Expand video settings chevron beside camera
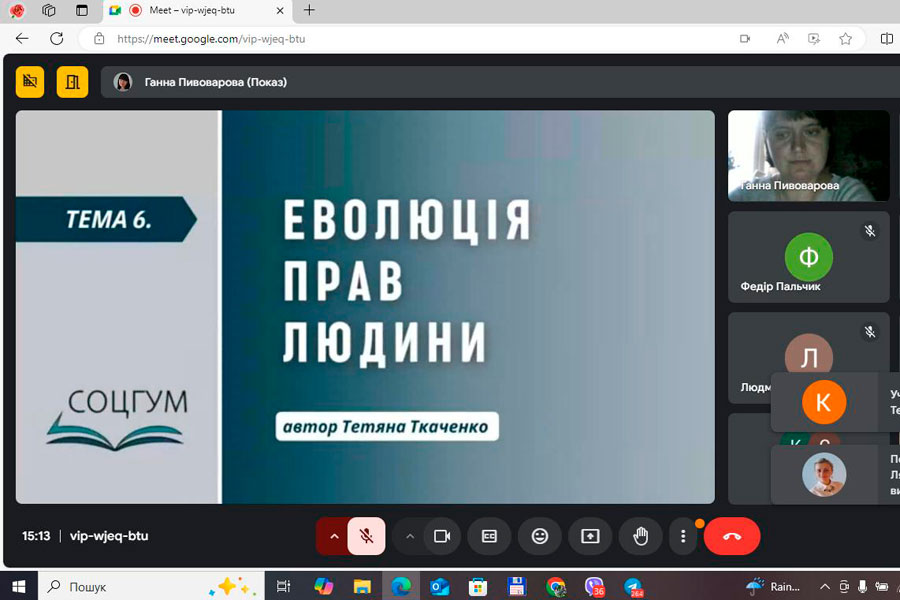The width and height of the screenshot is (900, 600). 410,536
